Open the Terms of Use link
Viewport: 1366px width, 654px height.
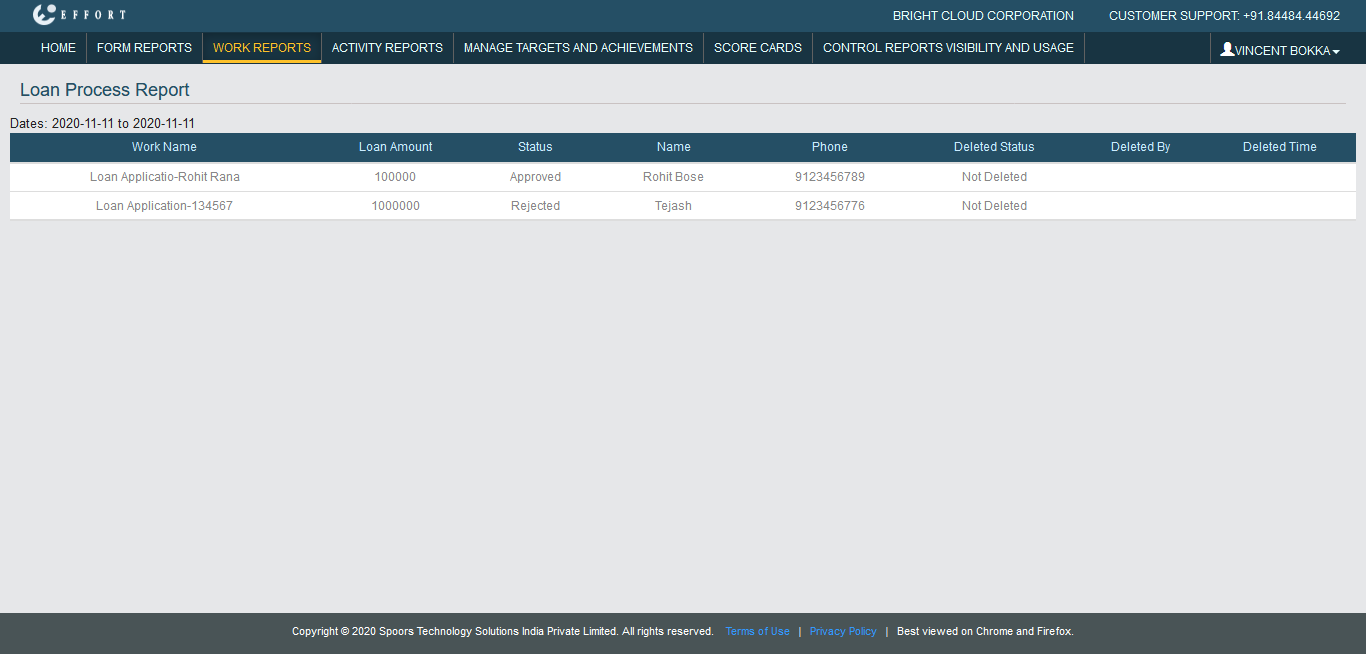[757, 632]
